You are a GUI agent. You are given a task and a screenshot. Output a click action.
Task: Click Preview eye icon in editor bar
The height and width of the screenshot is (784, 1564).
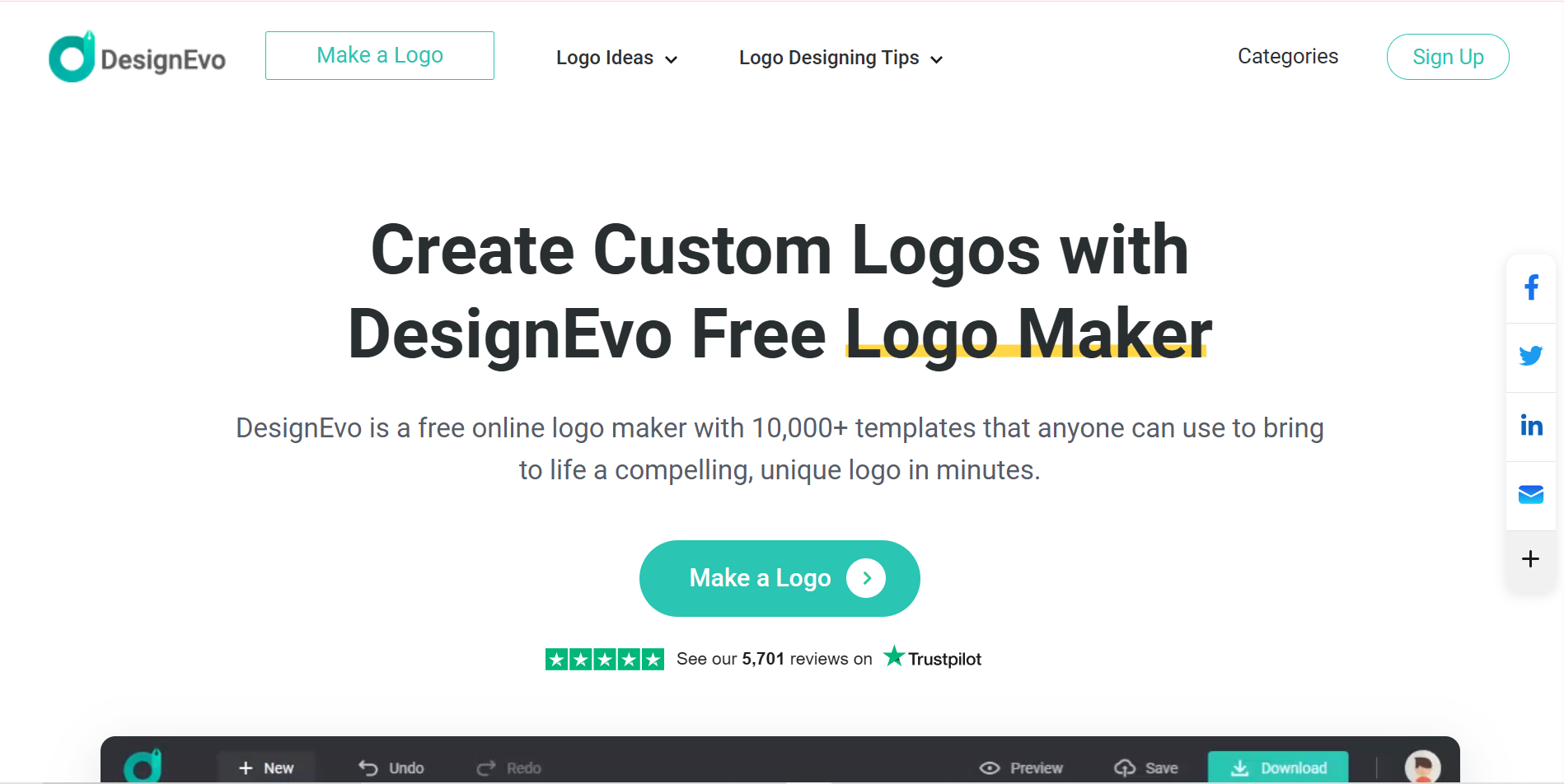click(989, 768)
